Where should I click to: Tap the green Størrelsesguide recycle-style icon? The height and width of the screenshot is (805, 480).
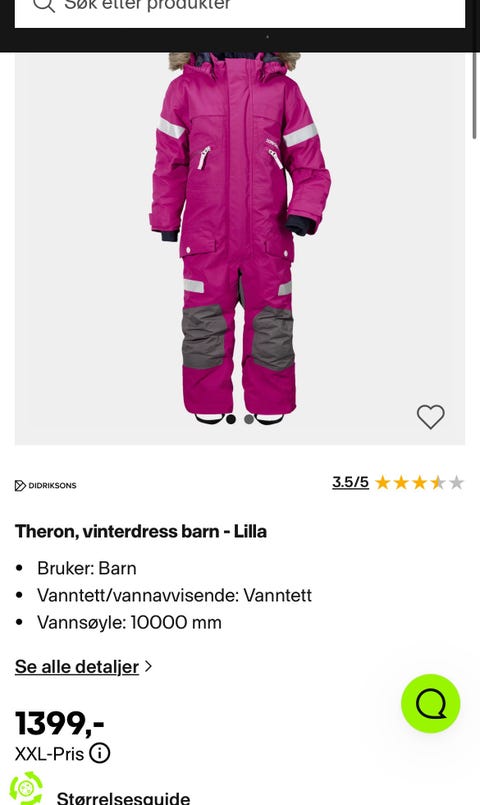click(27, 788)
